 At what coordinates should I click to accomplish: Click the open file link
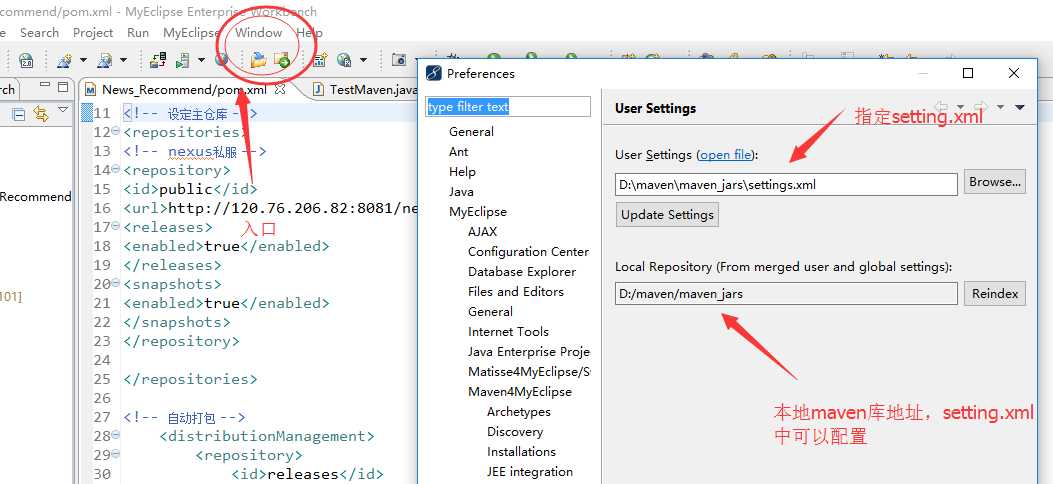(x=725, y=155)
